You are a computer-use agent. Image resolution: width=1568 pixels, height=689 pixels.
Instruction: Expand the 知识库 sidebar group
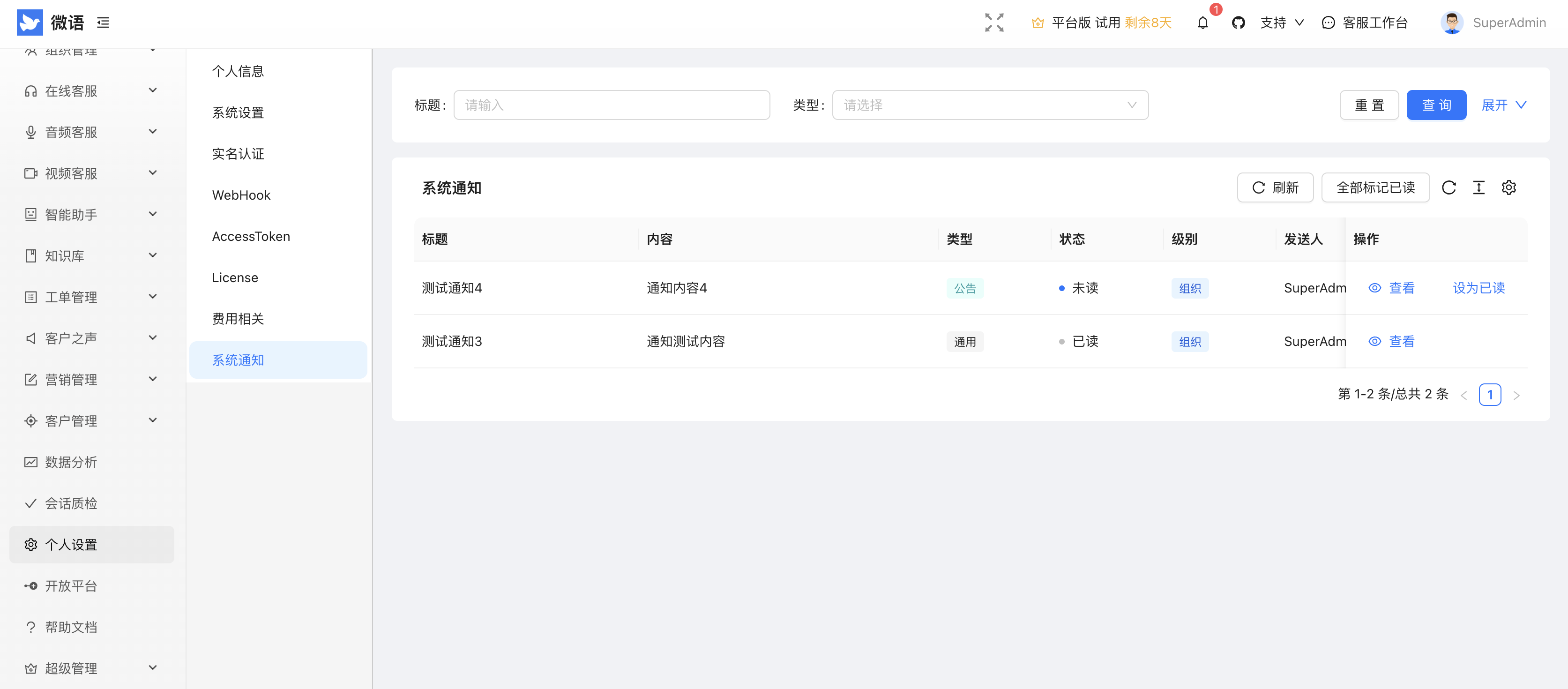pyautogui.click(x=91, y=255)
